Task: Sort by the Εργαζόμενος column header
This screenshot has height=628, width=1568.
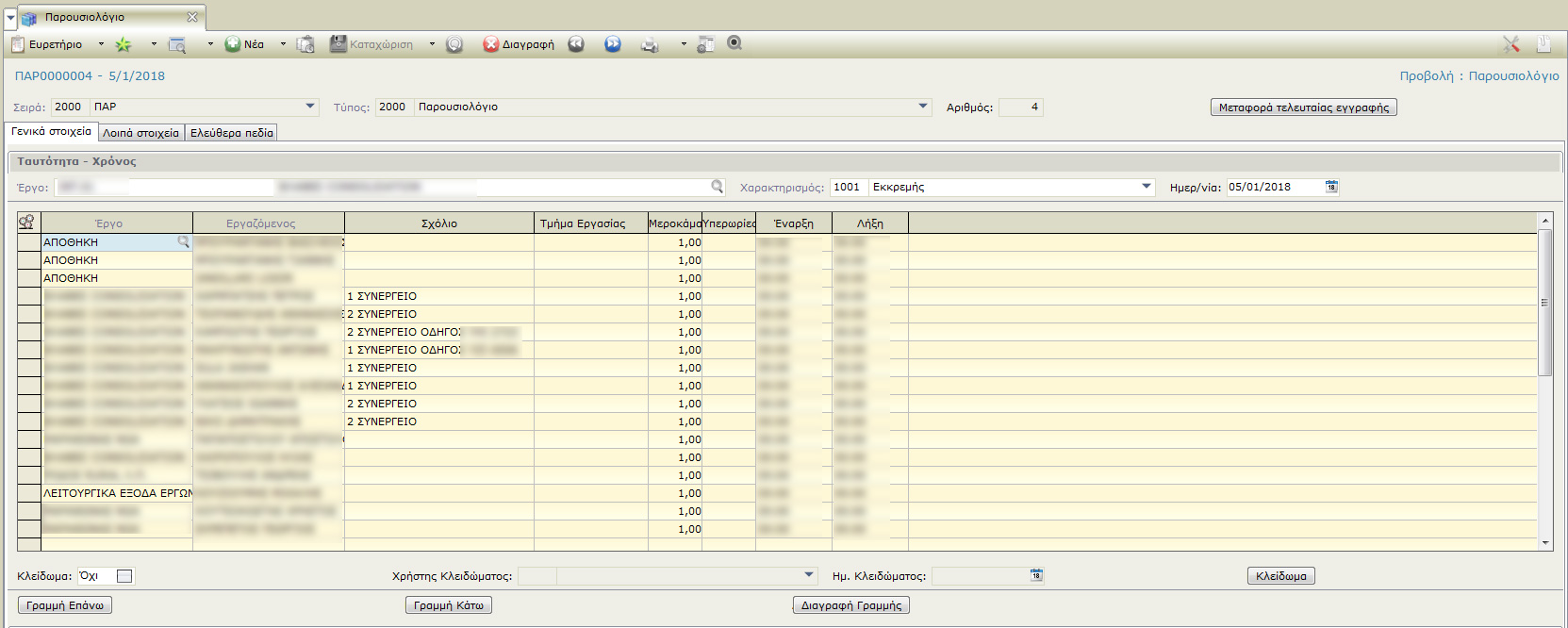Action: 260,223
